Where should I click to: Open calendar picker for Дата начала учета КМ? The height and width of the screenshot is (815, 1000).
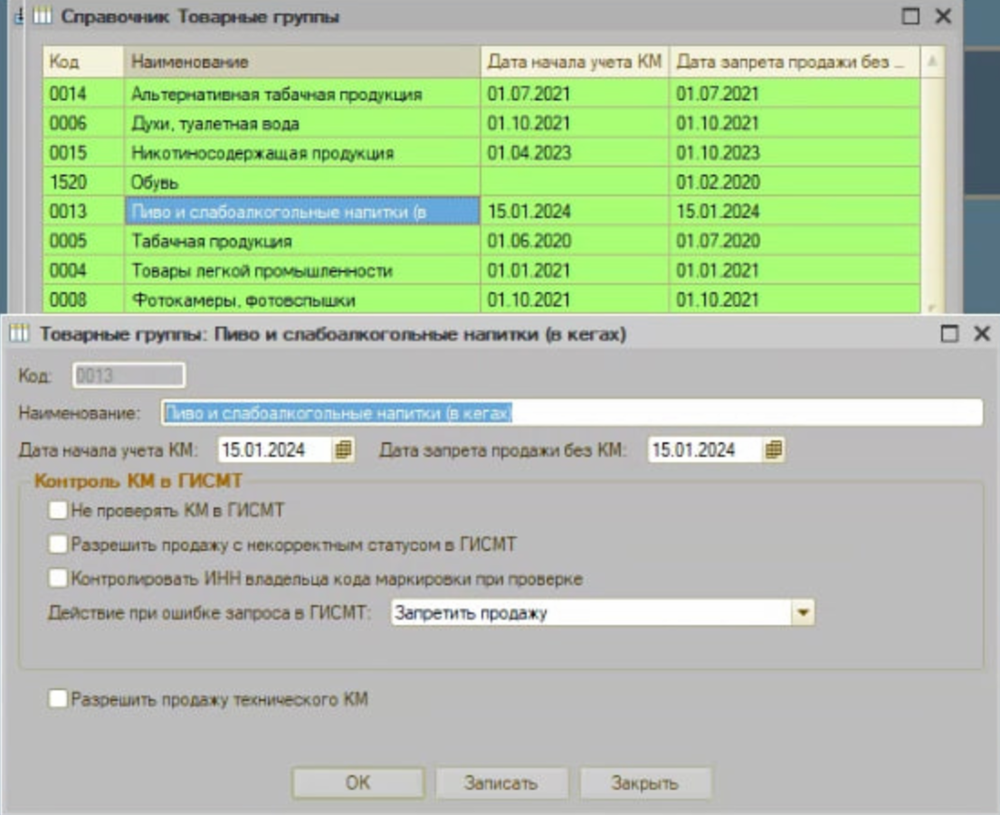point(343,451)
